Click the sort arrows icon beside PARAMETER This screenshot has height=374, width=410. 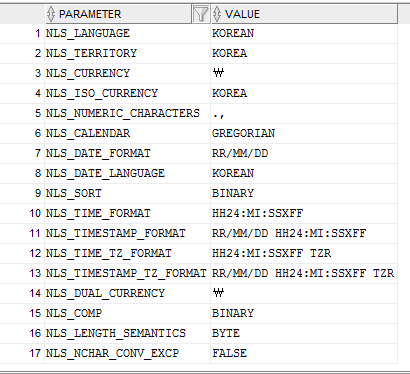[51, 14]
